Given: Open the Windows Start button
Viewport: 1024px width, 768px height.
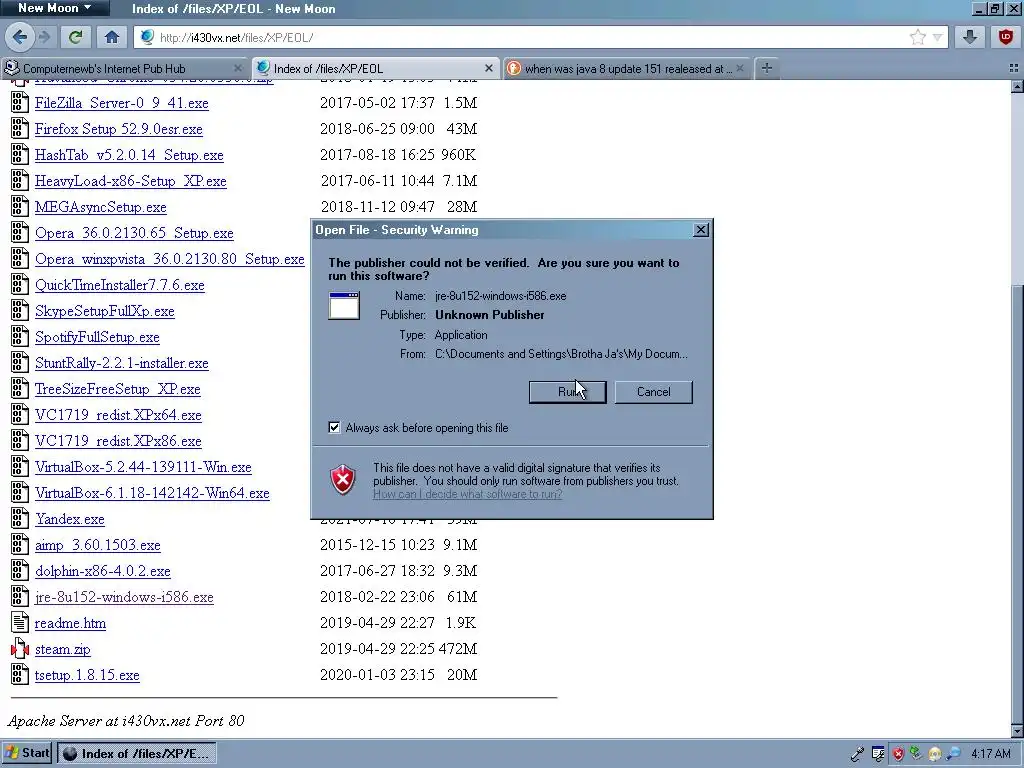Looking at the screenshot, I should [x=27, y=753].
